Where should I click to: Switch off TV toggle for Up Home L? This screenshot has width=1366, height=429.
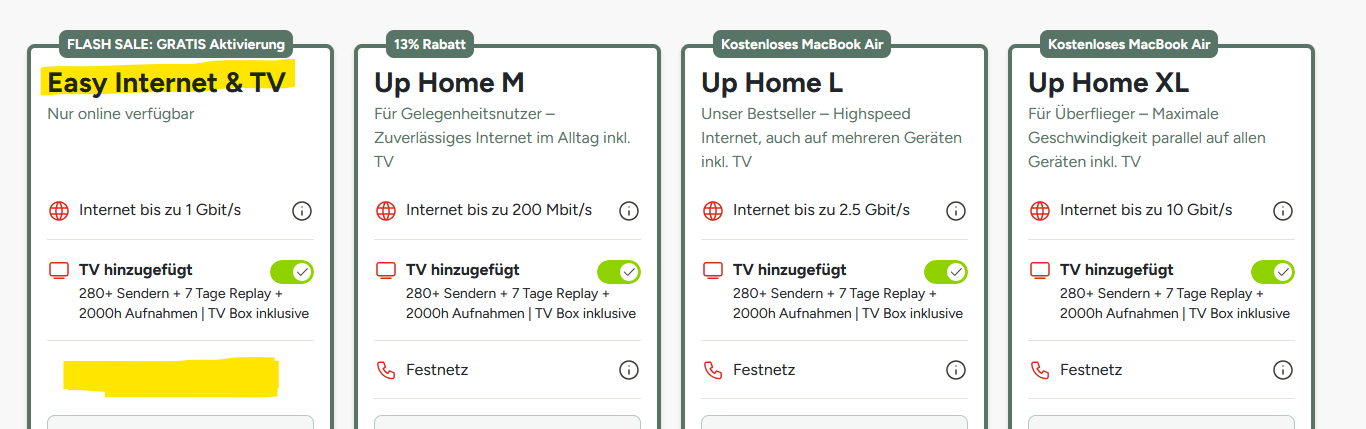[946, 271]
